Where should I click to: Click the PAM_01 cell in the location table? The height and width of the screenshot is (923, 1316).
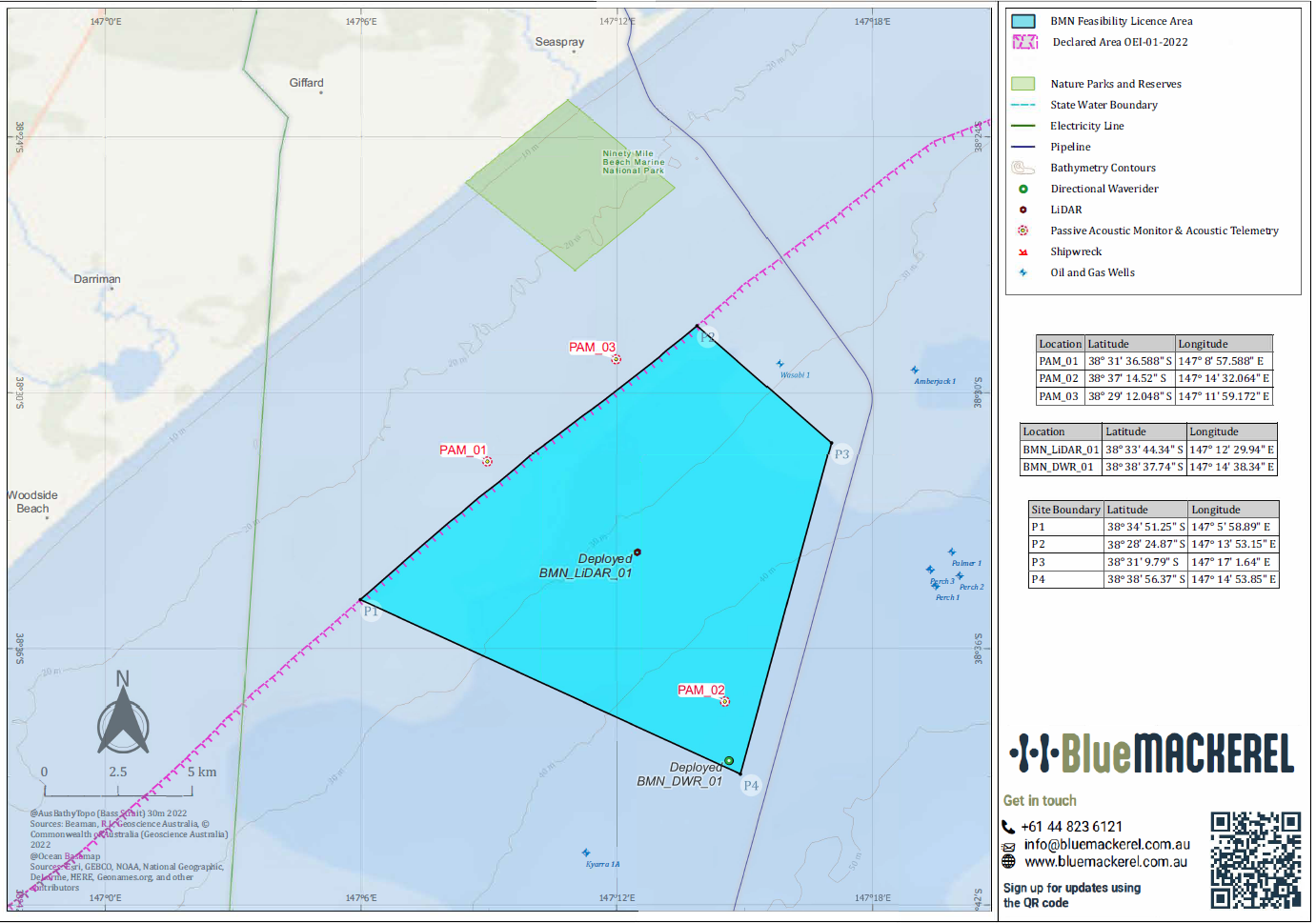click(1061, 362)
